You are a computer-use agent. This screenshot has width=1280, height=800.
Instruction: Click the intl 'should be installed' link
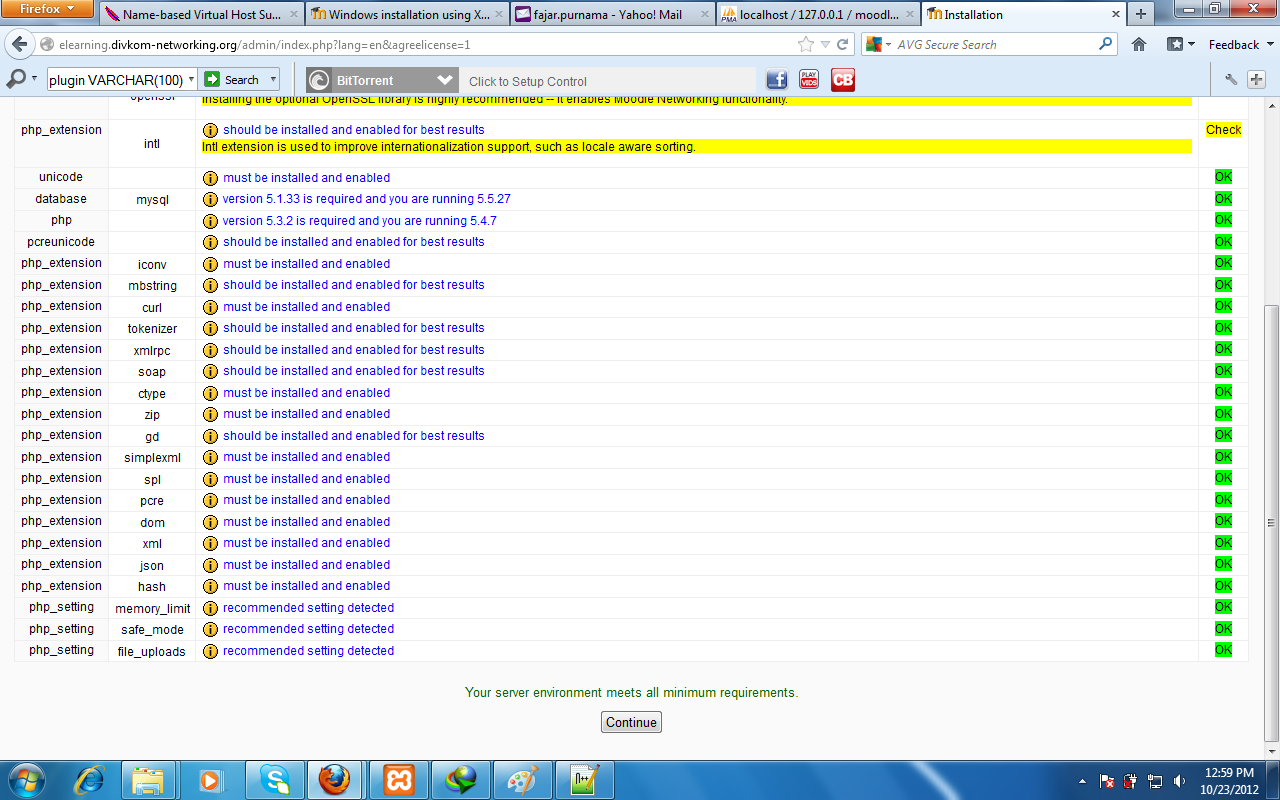point(353,130)
